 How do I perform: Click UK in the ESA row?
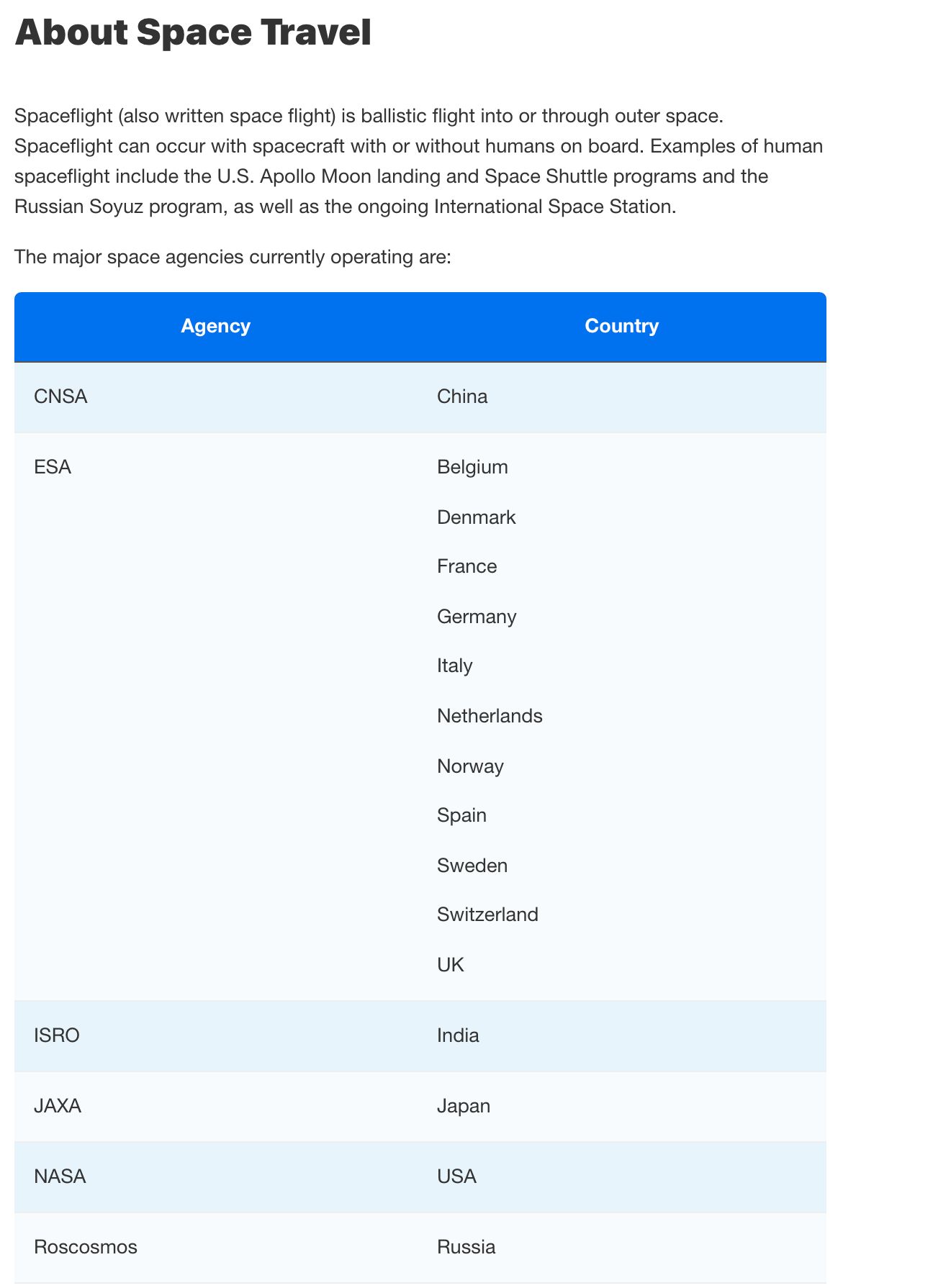[451, 965]
